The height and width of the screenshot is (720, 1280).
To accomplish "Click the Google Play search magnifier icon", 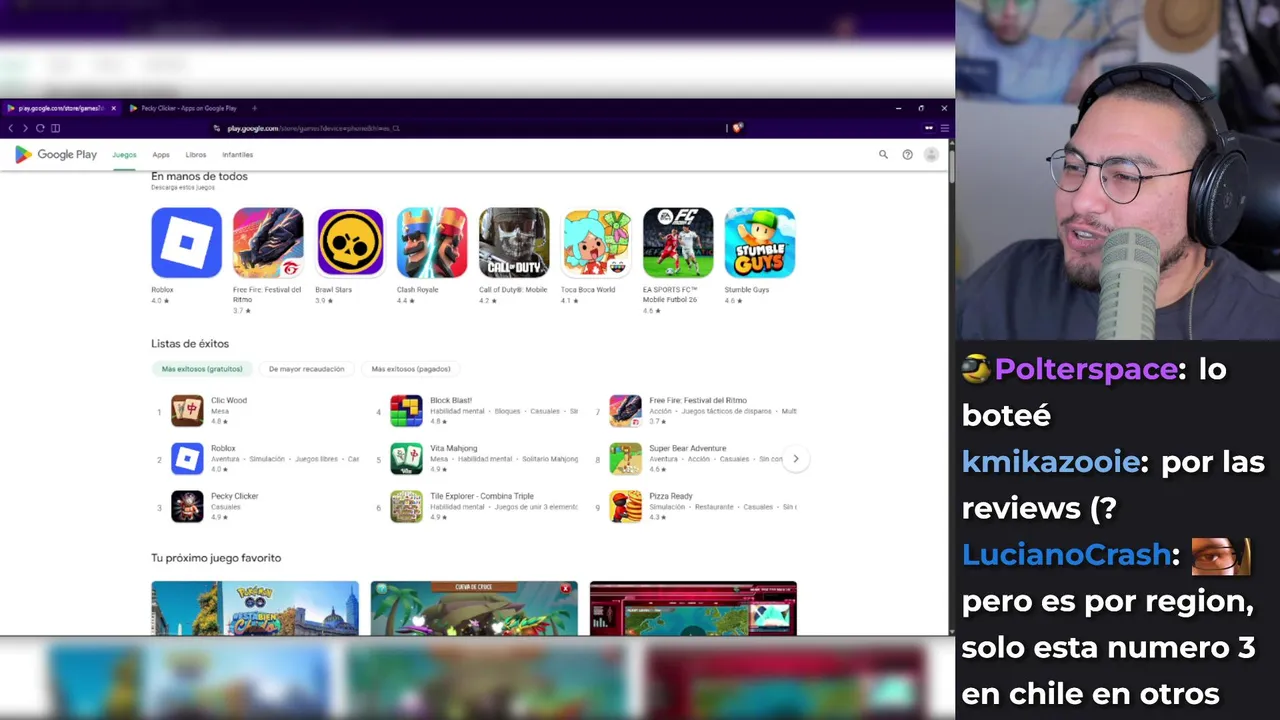I will pos(883,155).
